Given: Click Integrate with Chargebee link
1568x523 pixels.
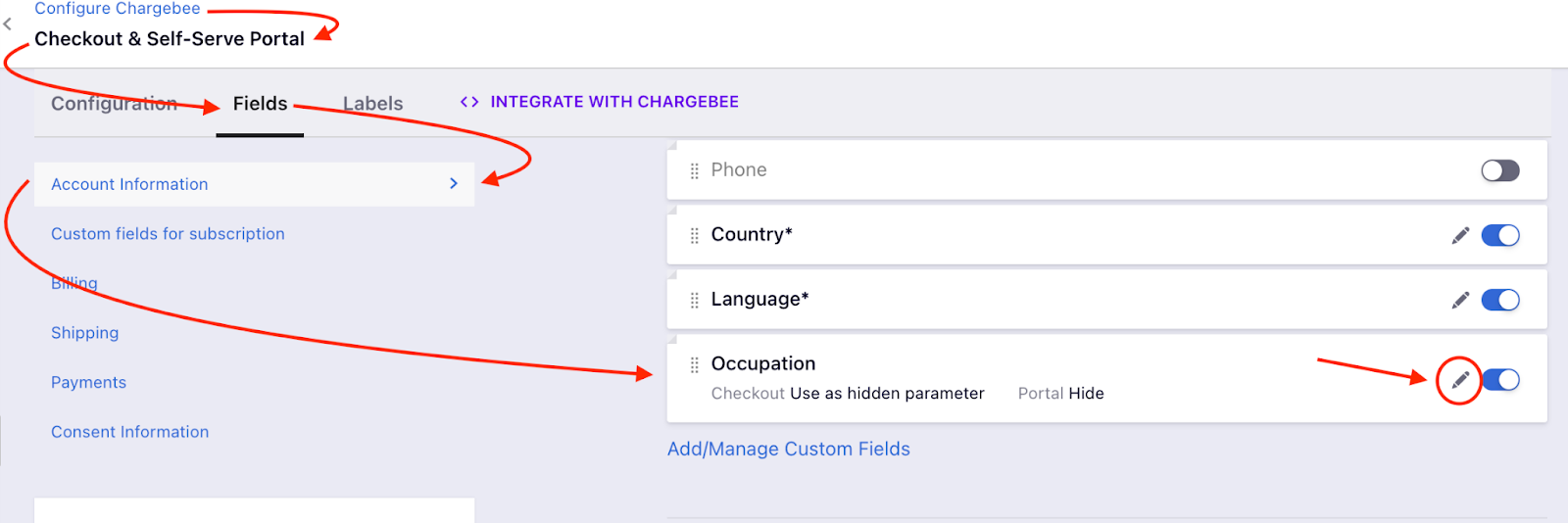Looking at the screenshot, I should point(614,102).
